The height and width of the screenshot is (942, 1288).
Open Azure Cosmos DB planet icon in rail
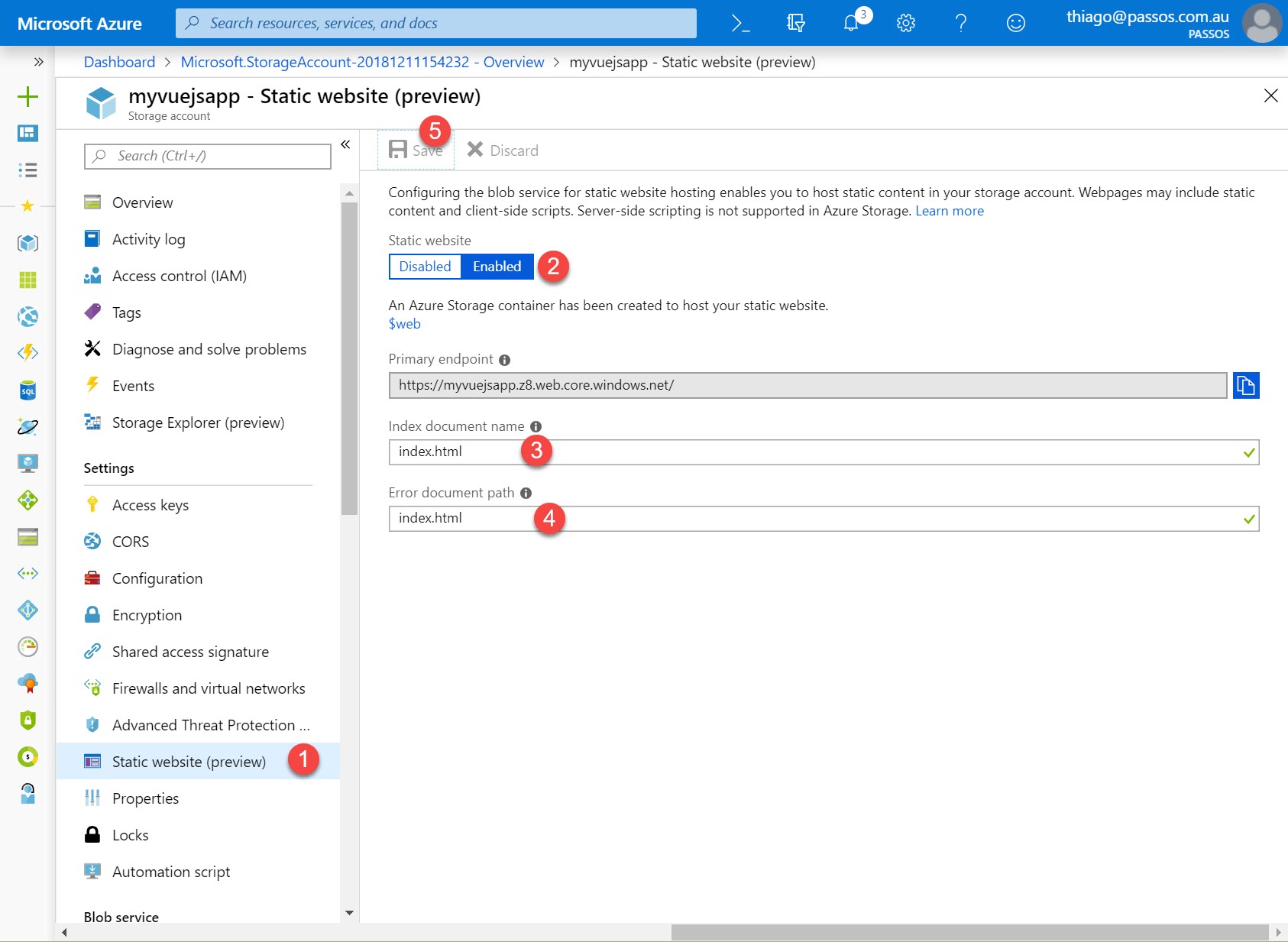[28, 427]
